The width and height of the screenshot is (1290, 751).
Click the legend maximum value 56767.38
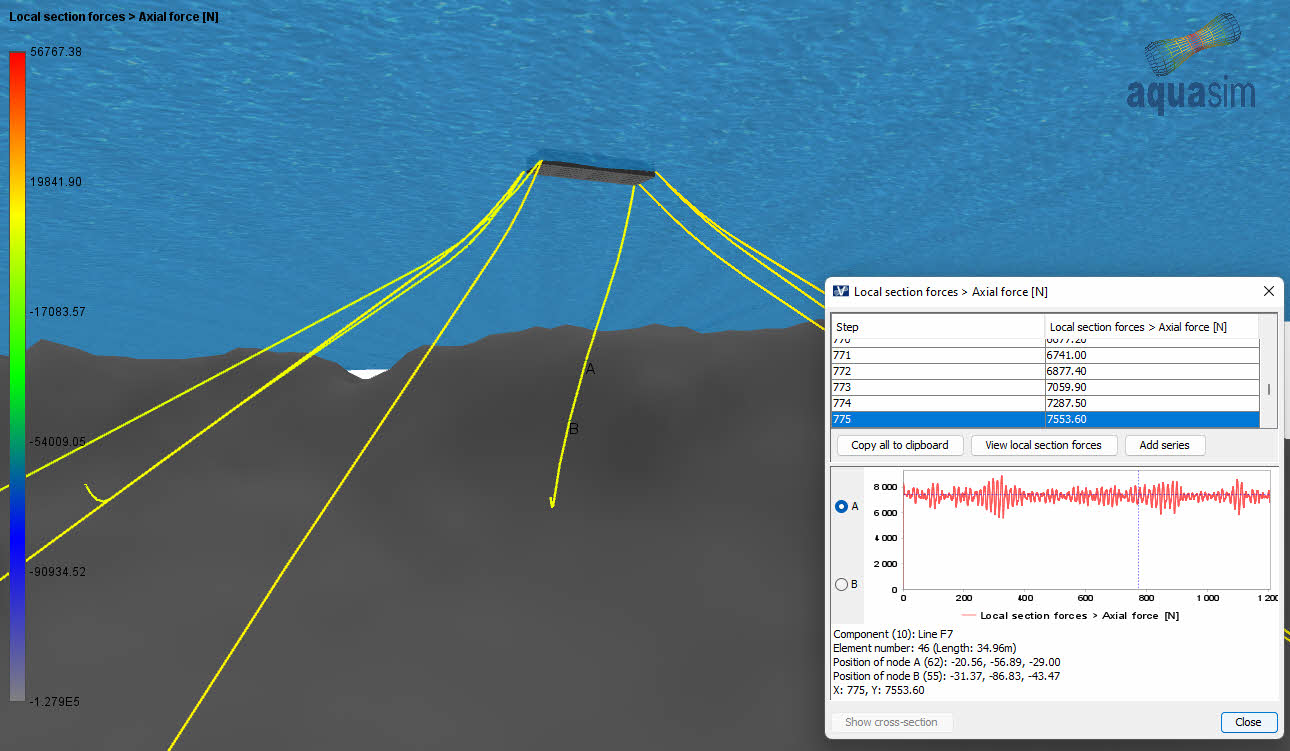[x=56, y=52]
